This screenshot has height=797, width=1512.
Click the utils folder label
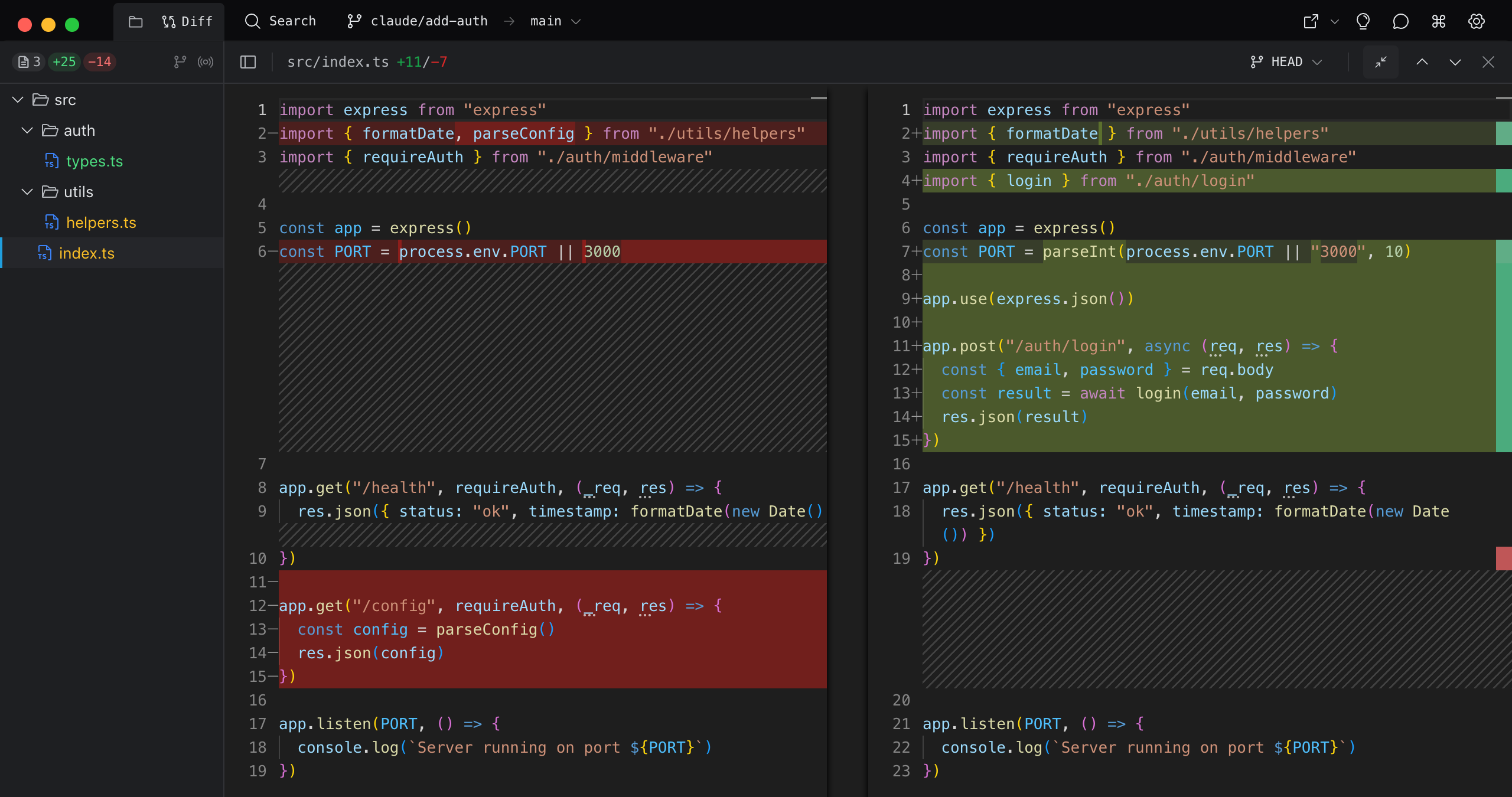pos(79,192)
